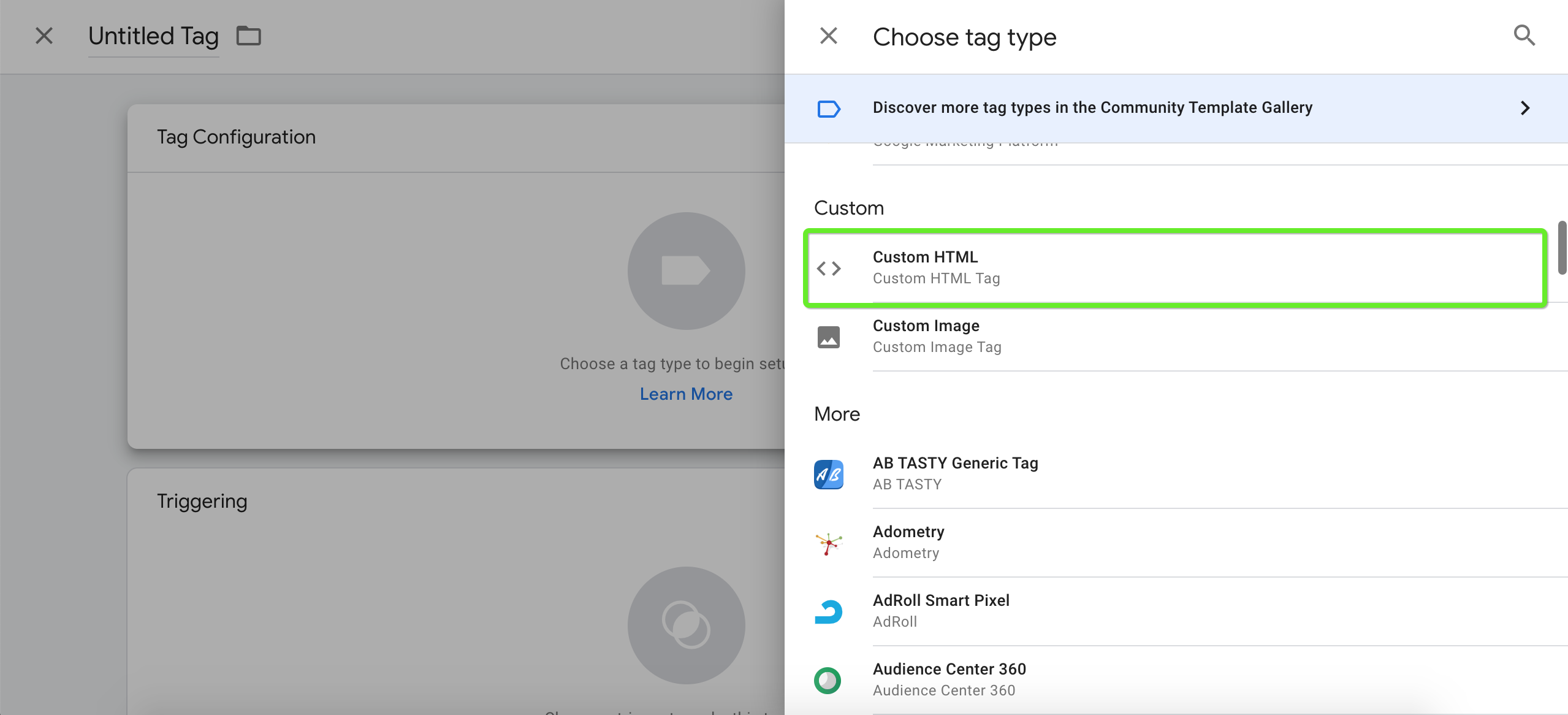Open the folder icon next to Untitled Tag
Viewport: 1568px width, 715px height.
tap(249, 36)
